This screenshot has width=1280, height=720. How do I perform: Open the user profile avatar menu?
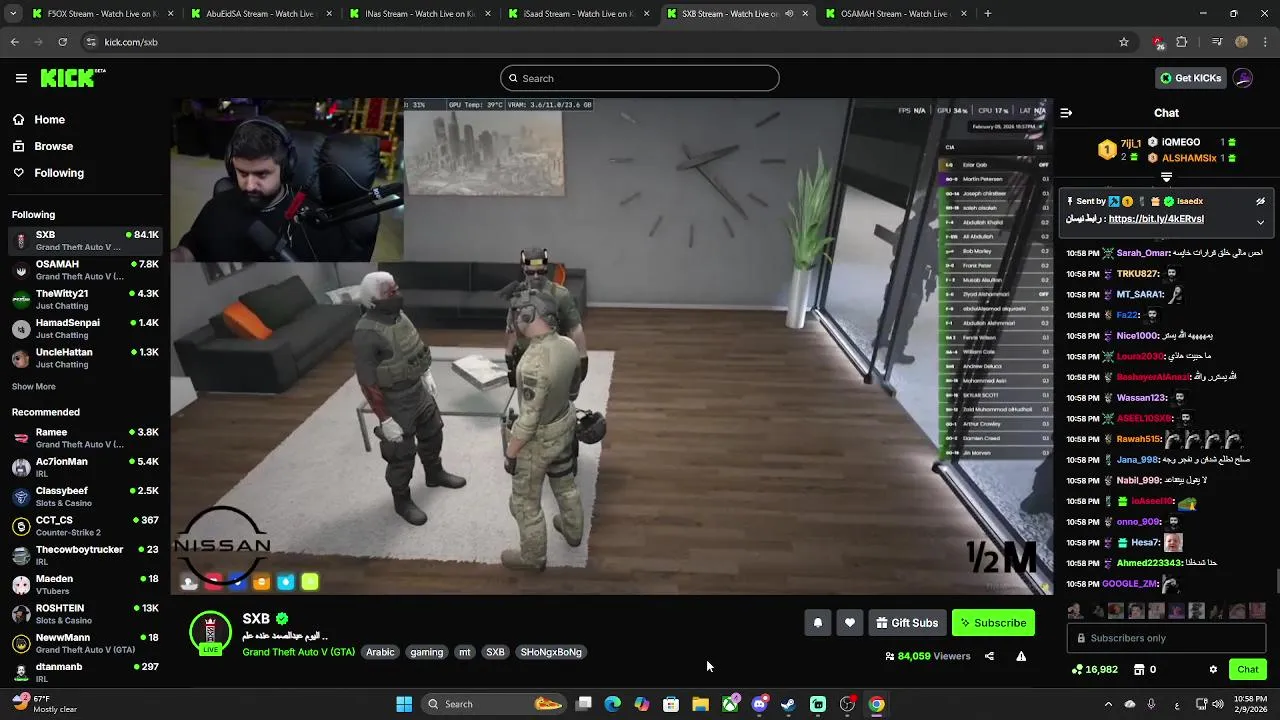[x=1243, y=78]
